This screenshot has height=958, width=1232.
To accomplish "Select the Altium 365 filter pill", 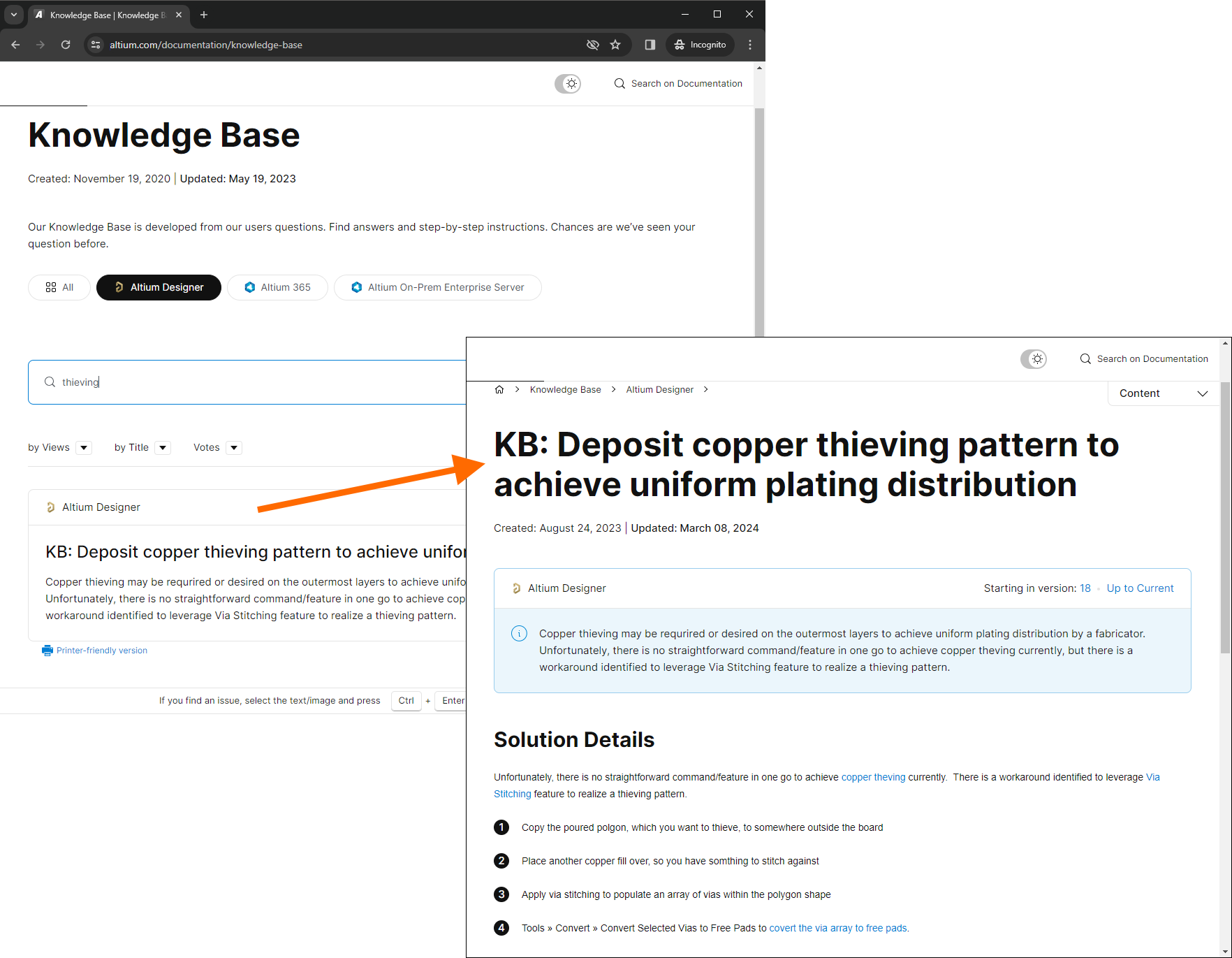I will [x=277, y=287].
